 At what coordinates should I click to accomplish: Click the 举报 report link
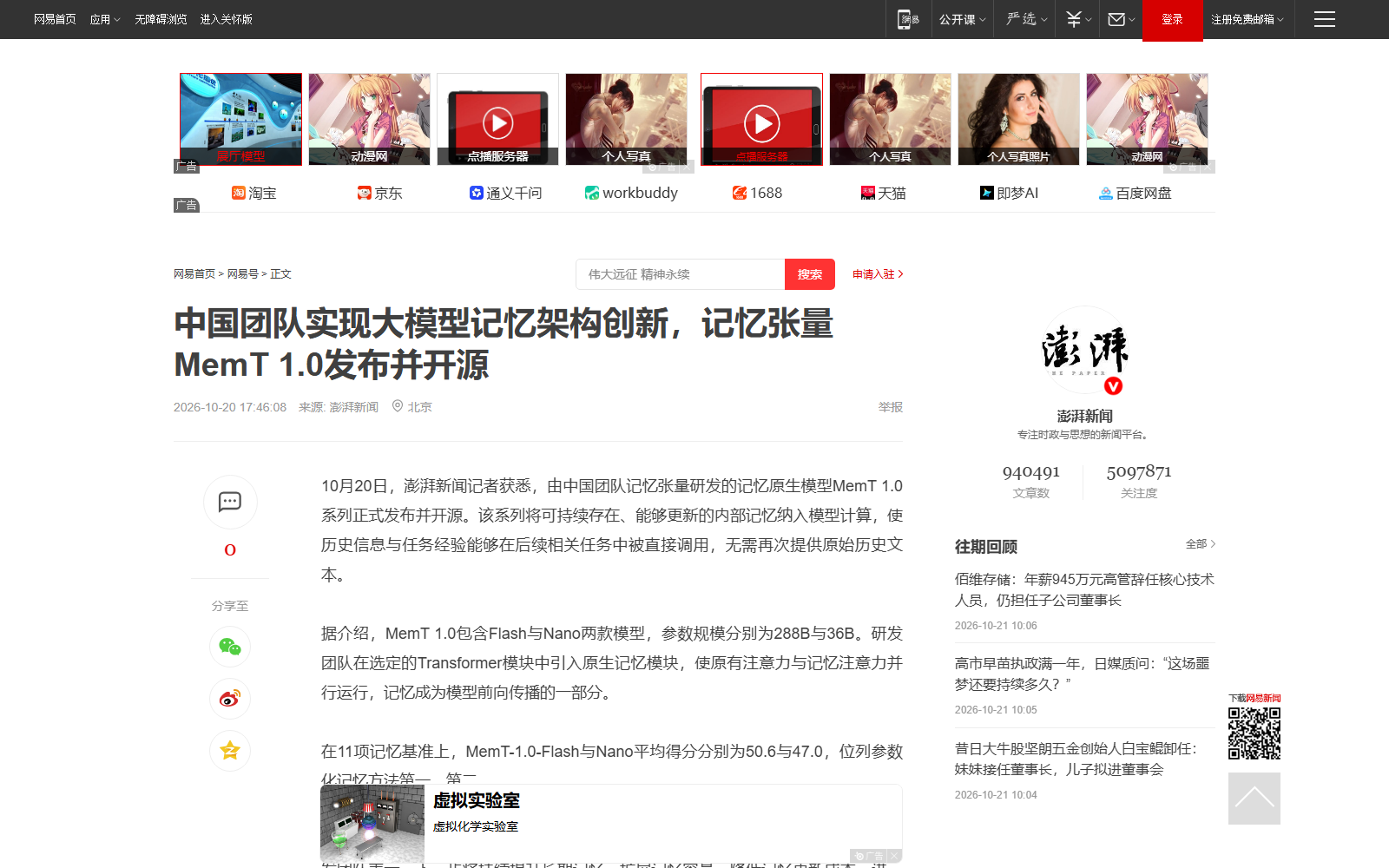point(890,407)
